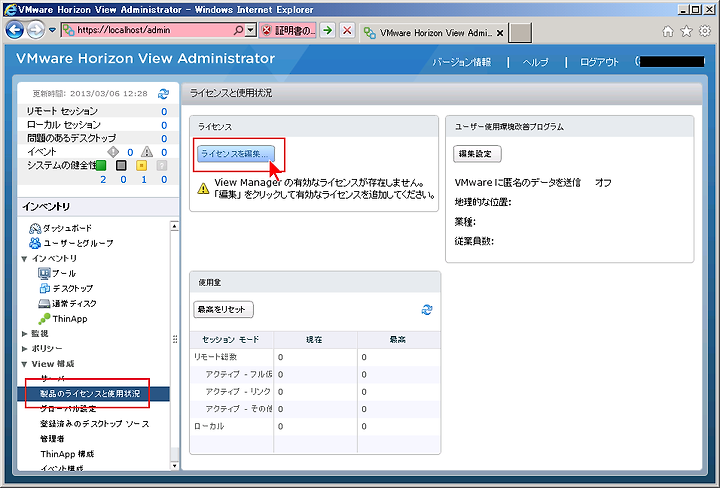Select ThinApp 構成 tree item
The width and height of the screenshot is (720, 488).
(x=67, y=454)
